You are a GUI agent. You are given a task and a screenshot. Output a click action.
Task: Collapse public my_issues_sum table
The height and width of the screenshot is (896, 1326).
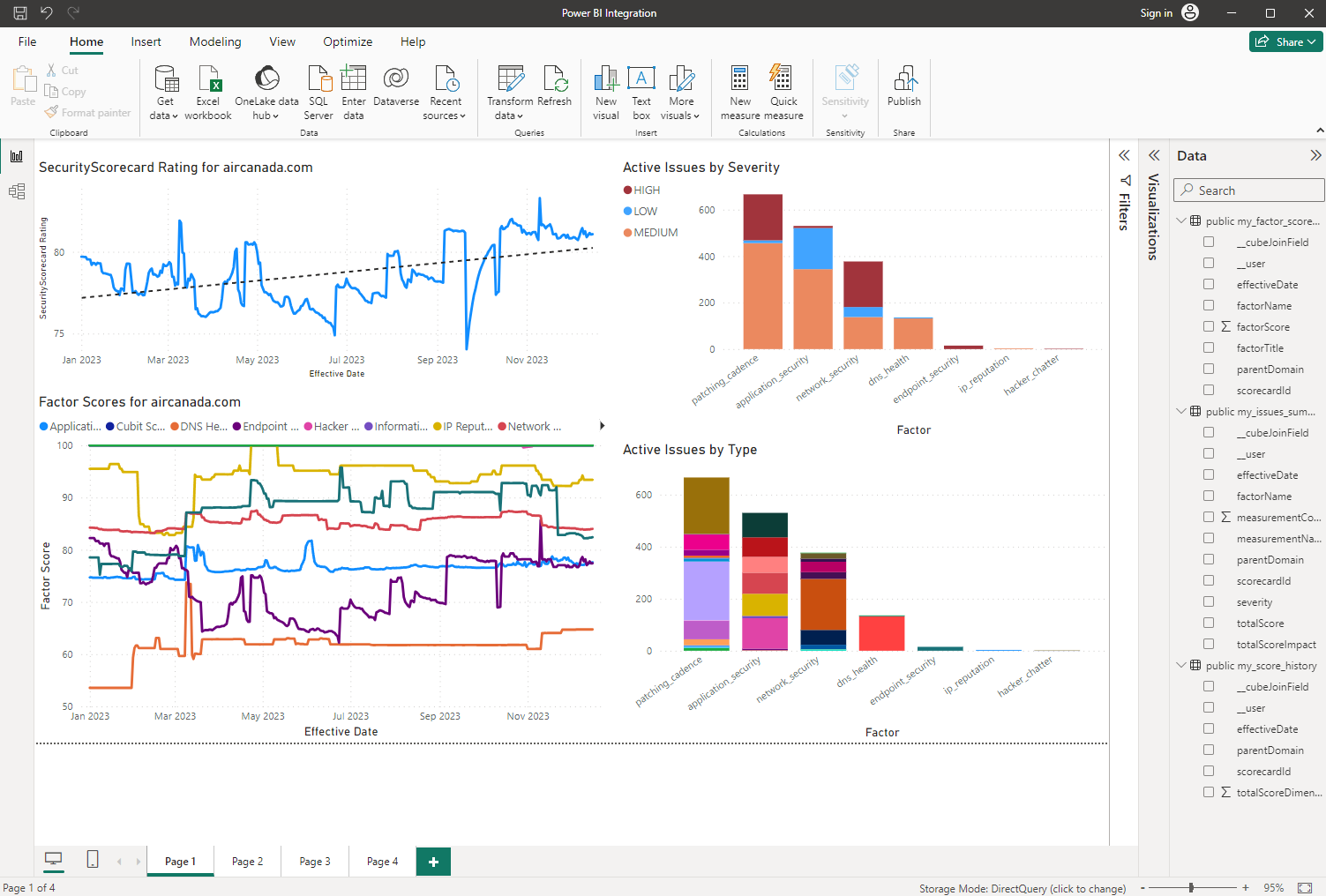click(x=1181, y=411)
